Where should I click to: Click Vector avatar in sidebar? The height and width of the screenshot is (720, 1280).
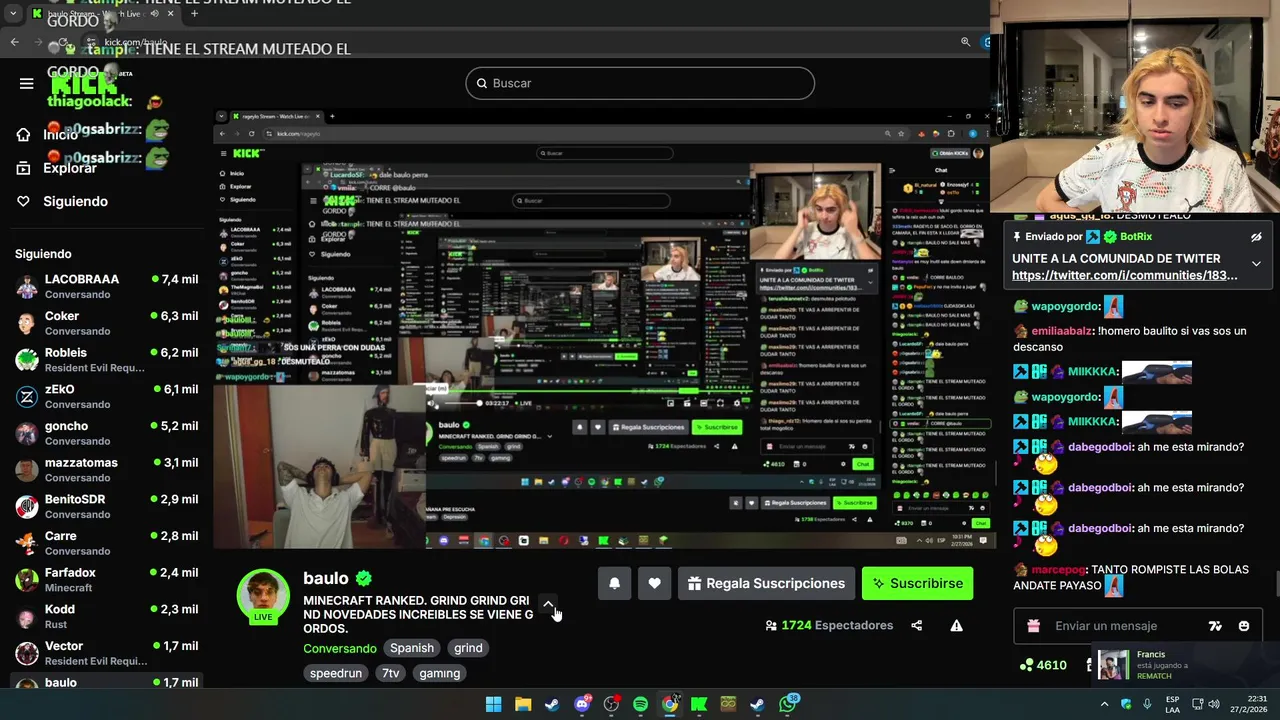(27, 654)
